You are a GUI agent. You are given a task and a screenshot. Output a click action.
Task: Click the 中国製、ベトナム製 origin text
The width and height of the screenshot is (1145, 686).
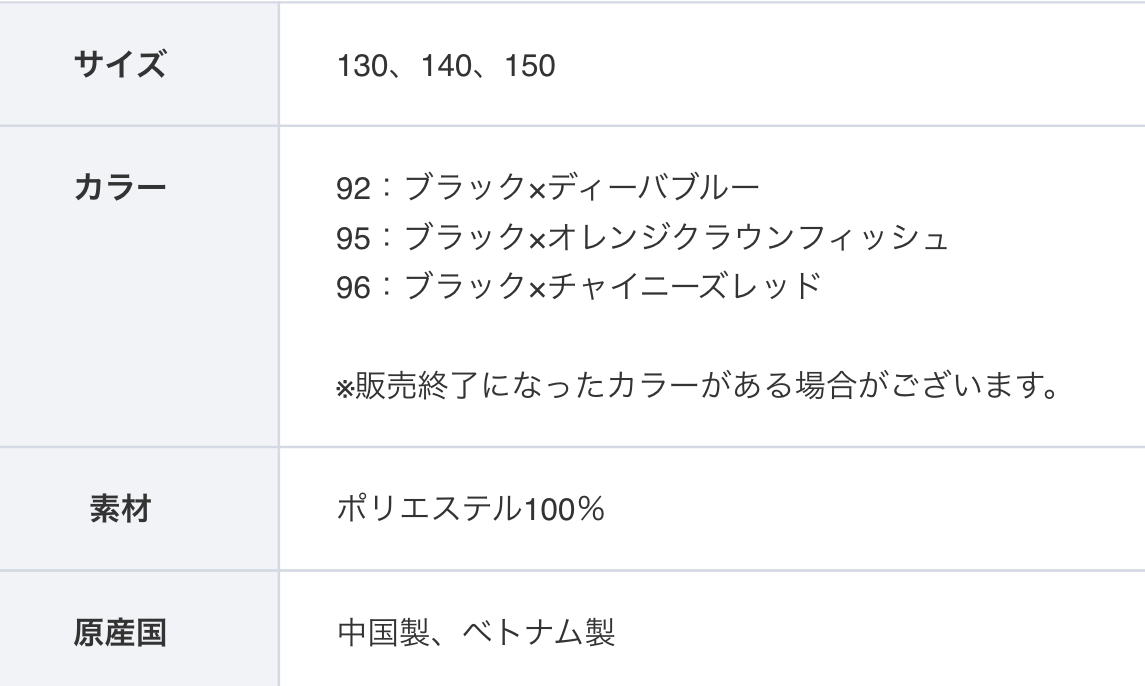coord(476,633)
